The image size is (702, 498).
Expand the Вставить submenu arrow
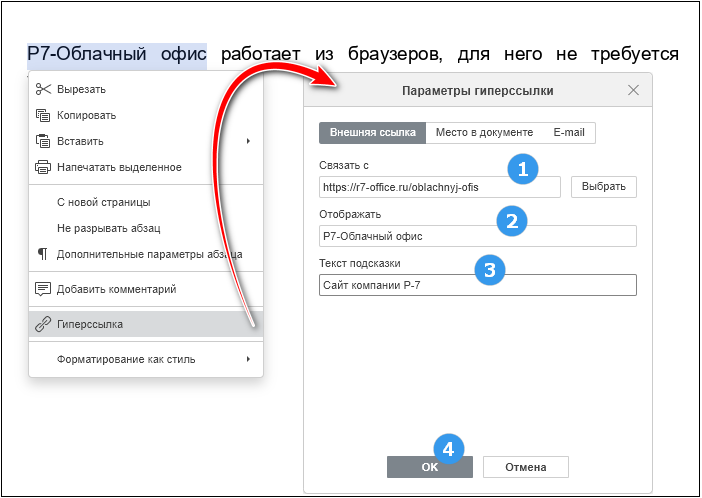click(x=248, y=141)
